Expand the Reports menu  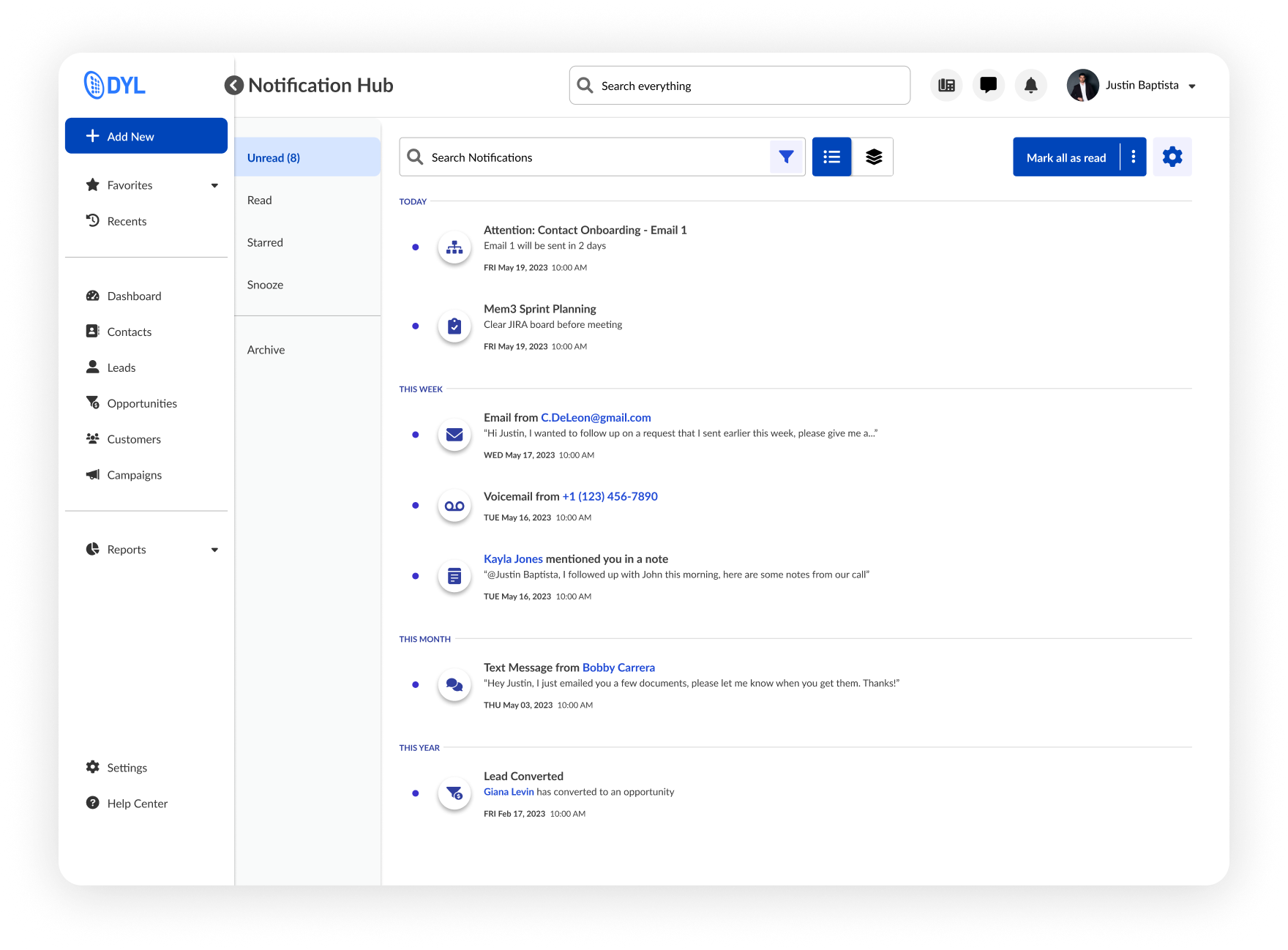[214, 550]
